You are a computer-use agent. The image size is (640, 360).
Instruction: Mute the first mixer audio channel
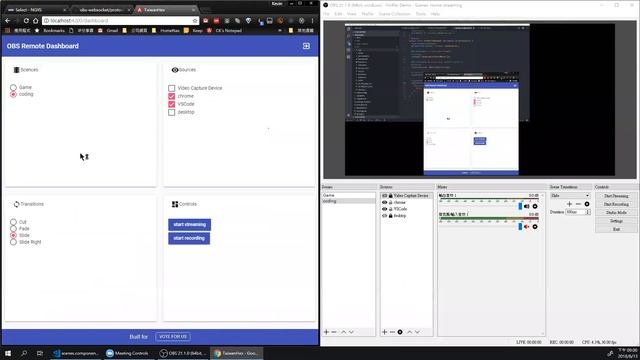point(527,207)
